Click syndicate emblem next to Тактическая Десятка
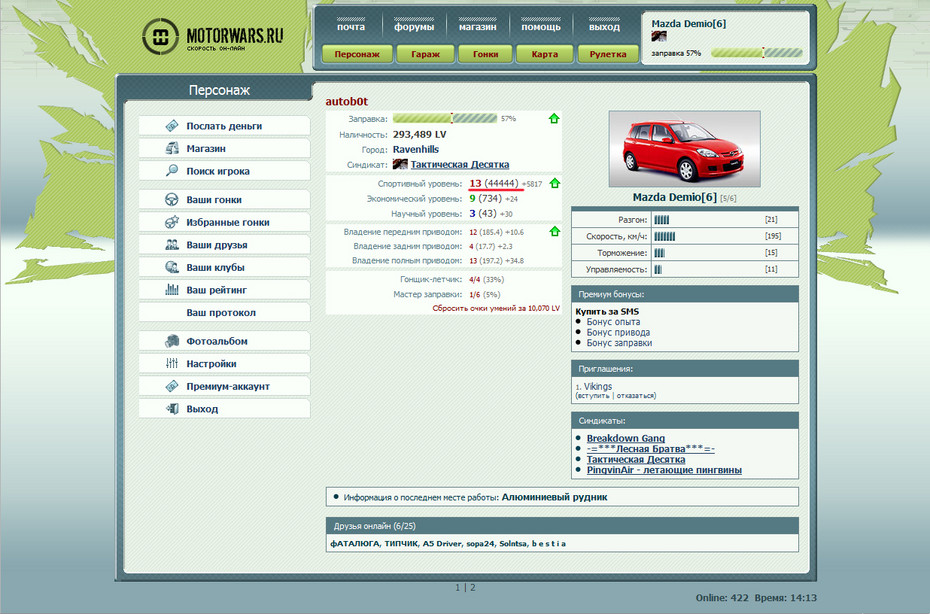The width and height of the screenshot is (930, 614). point(400,164)
